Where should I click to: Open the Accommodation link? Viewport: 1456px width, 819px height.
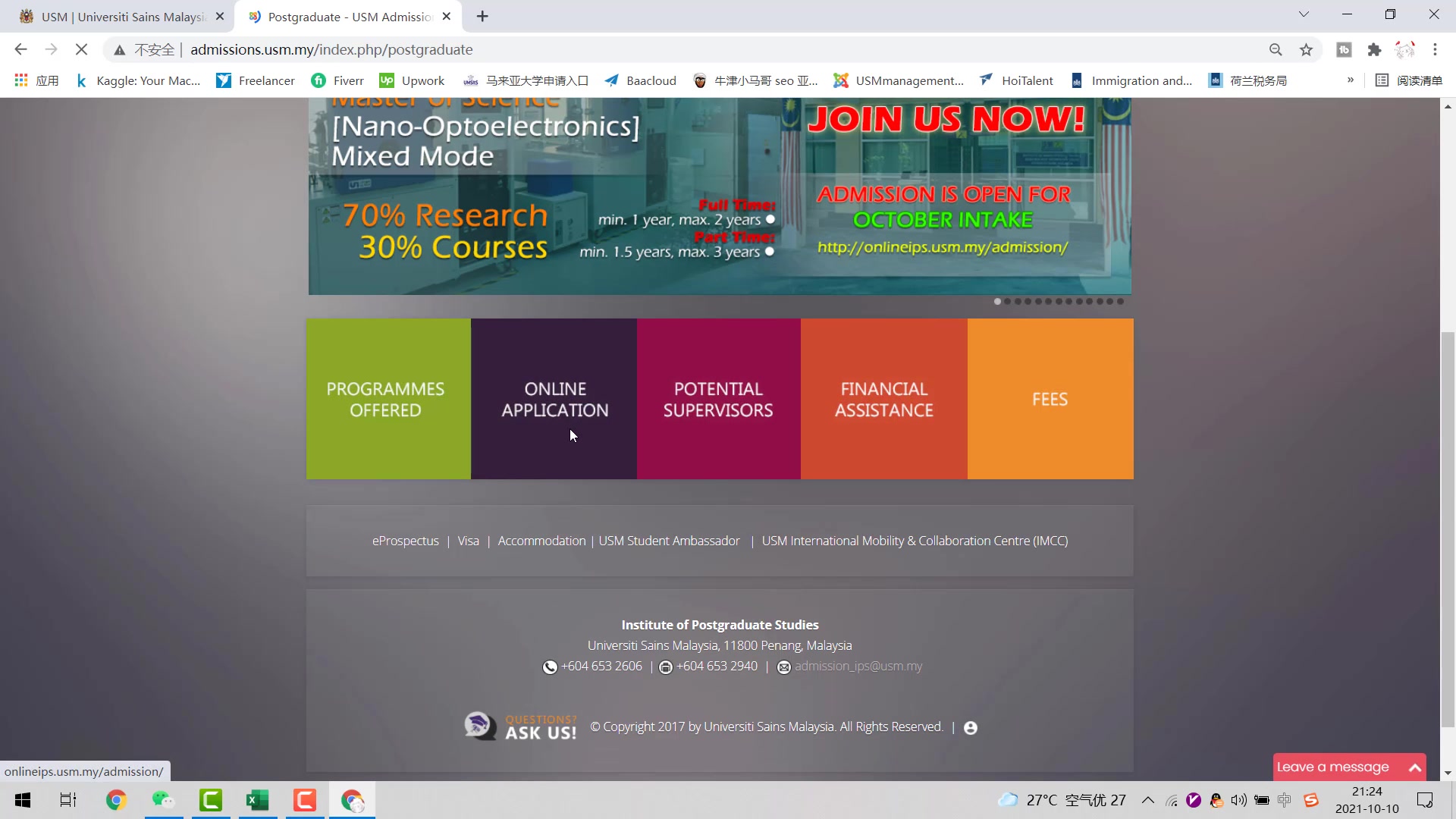point(541,541)
